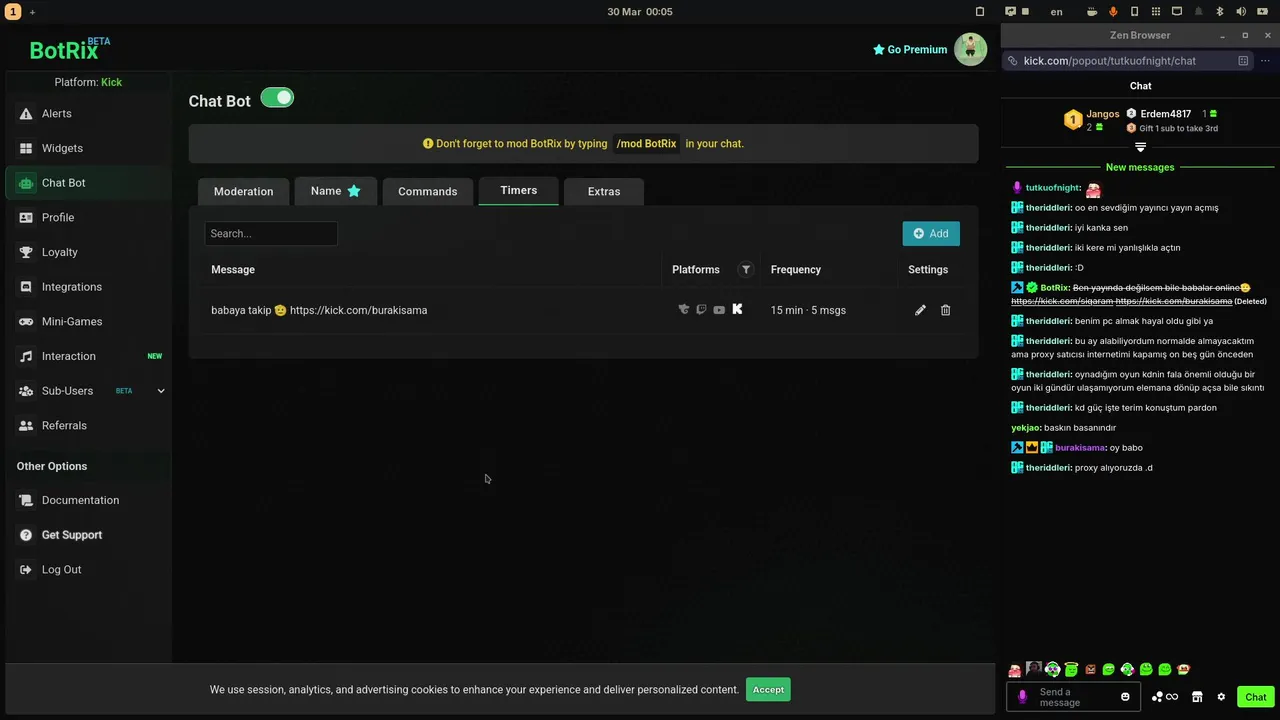
Task: Click the Chat Bot robot icon in sidebar
Action: click(26, 183)
